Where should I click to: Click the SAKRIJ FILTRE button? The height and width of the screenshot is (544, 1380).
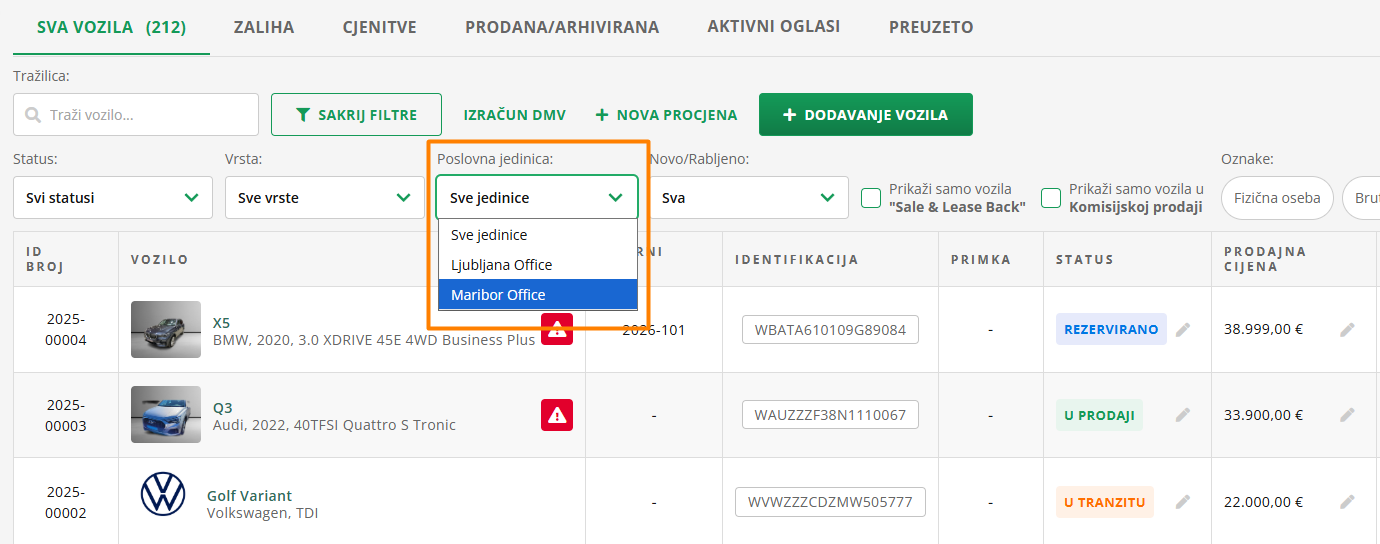(356, 115)
